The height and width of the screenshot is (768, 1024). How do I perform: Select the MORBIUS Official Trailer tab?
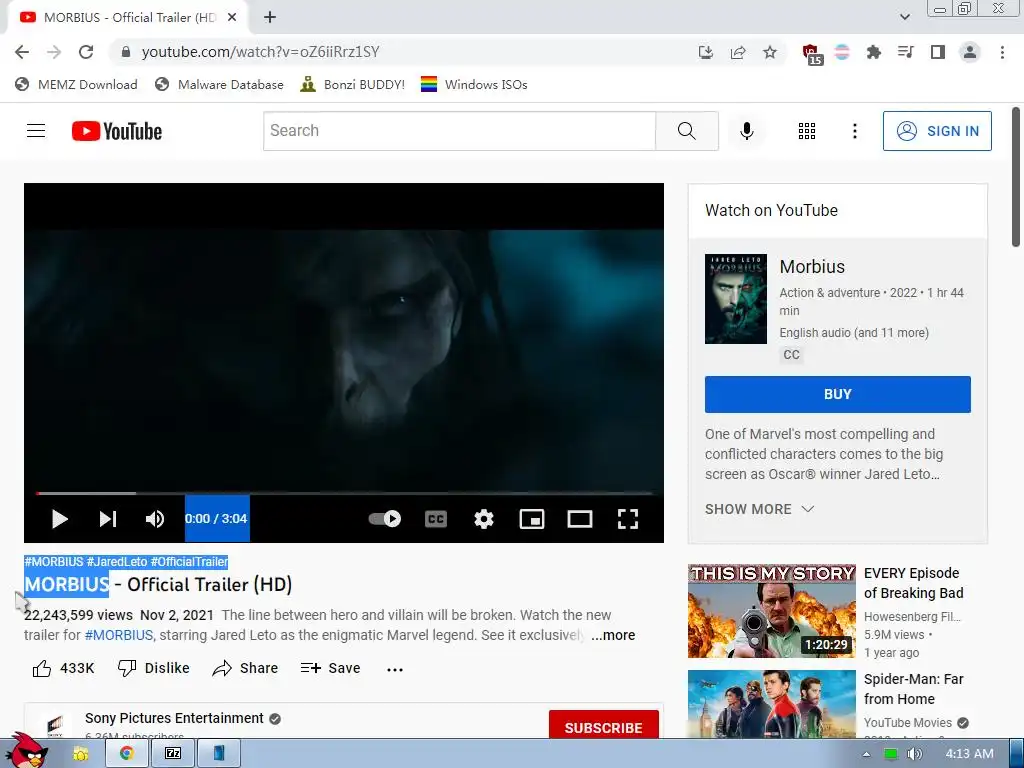click(x=128, y=17)
